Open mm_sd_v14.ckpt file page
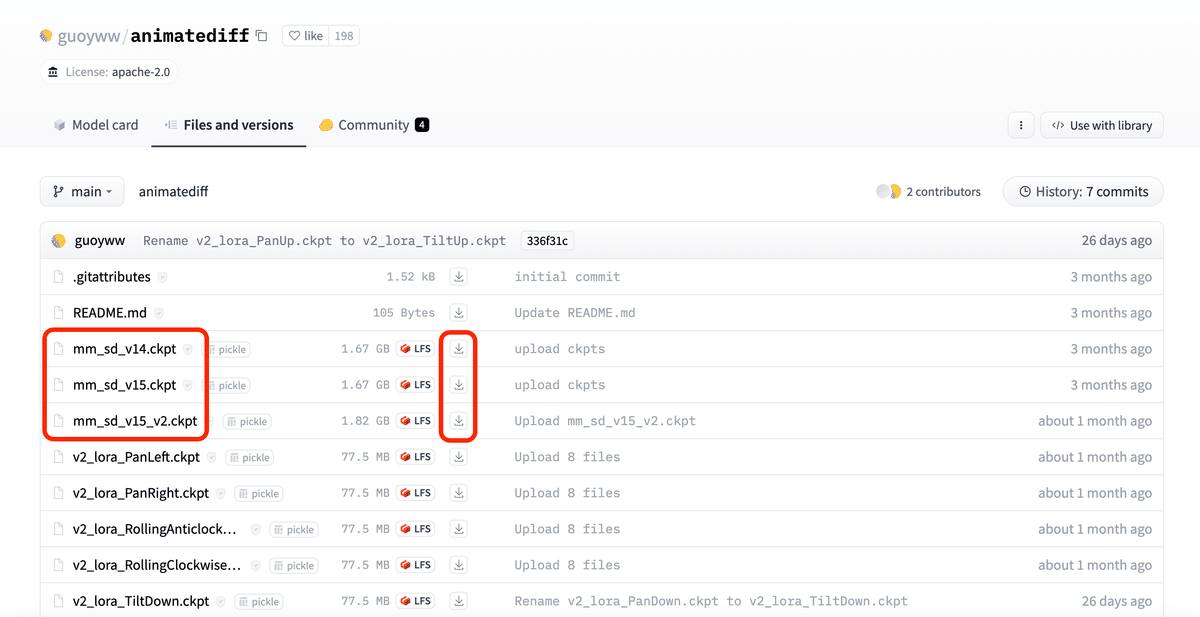This screenshot has width=1200, height=617. tap(124, 349)
